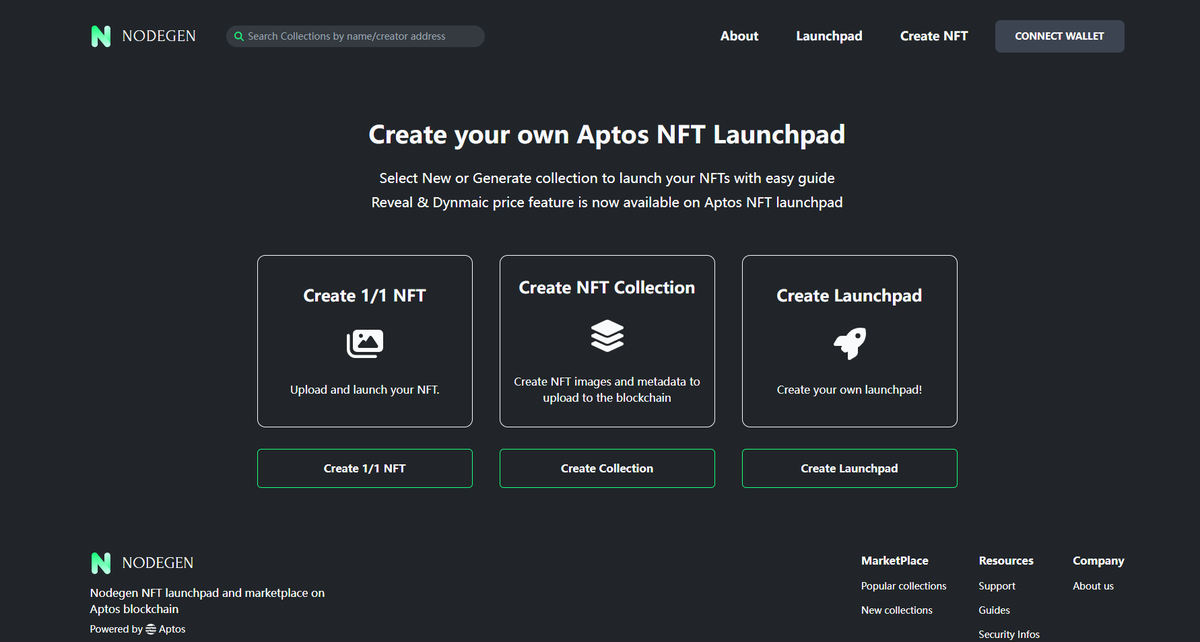
Task: Open Create NFT in top navigation
Action: click(x=934, y=36)
